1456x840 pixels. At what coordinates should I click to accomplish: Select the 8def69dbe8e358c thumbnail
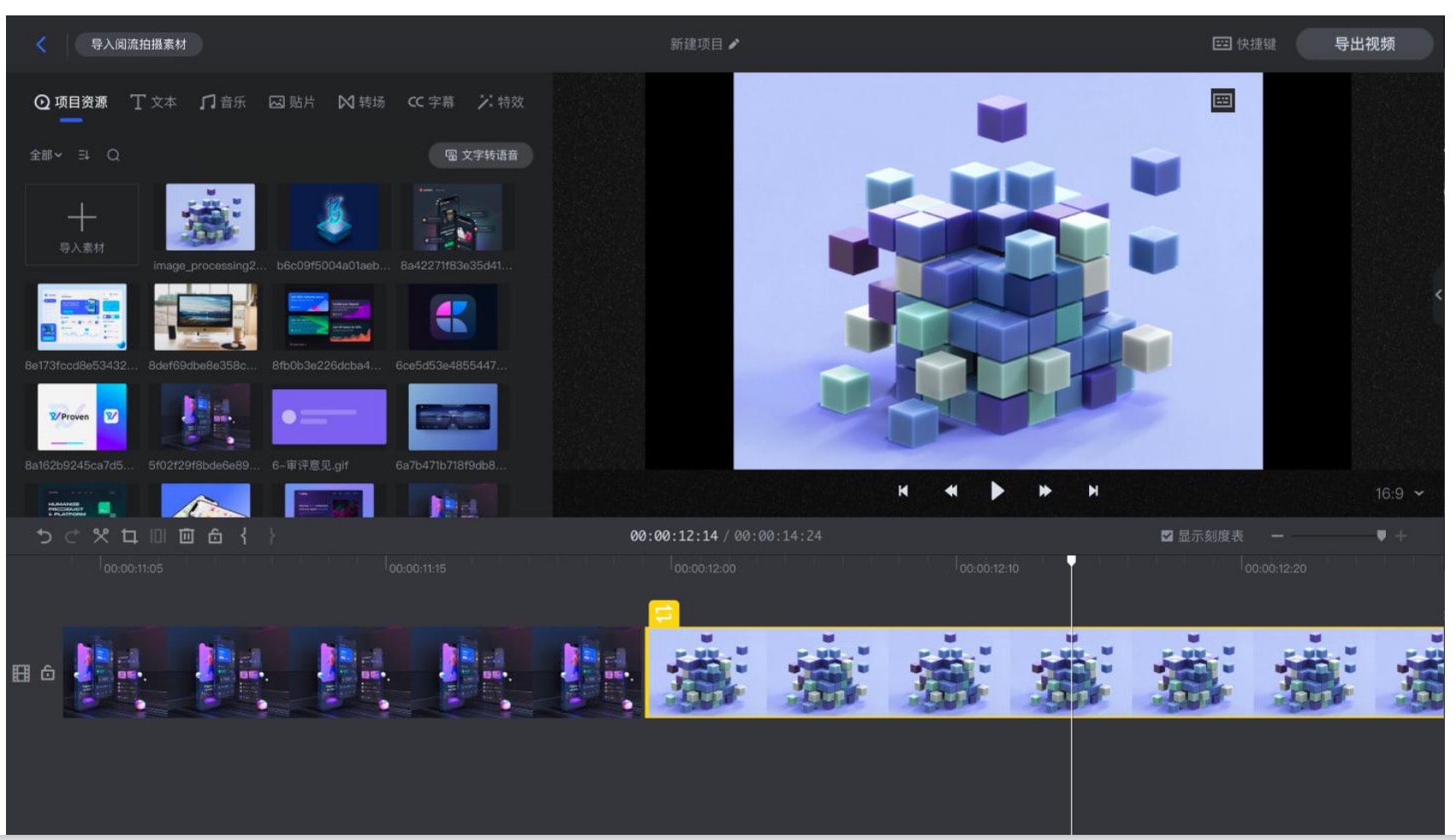pyautogui.click(x=205, y=316)
